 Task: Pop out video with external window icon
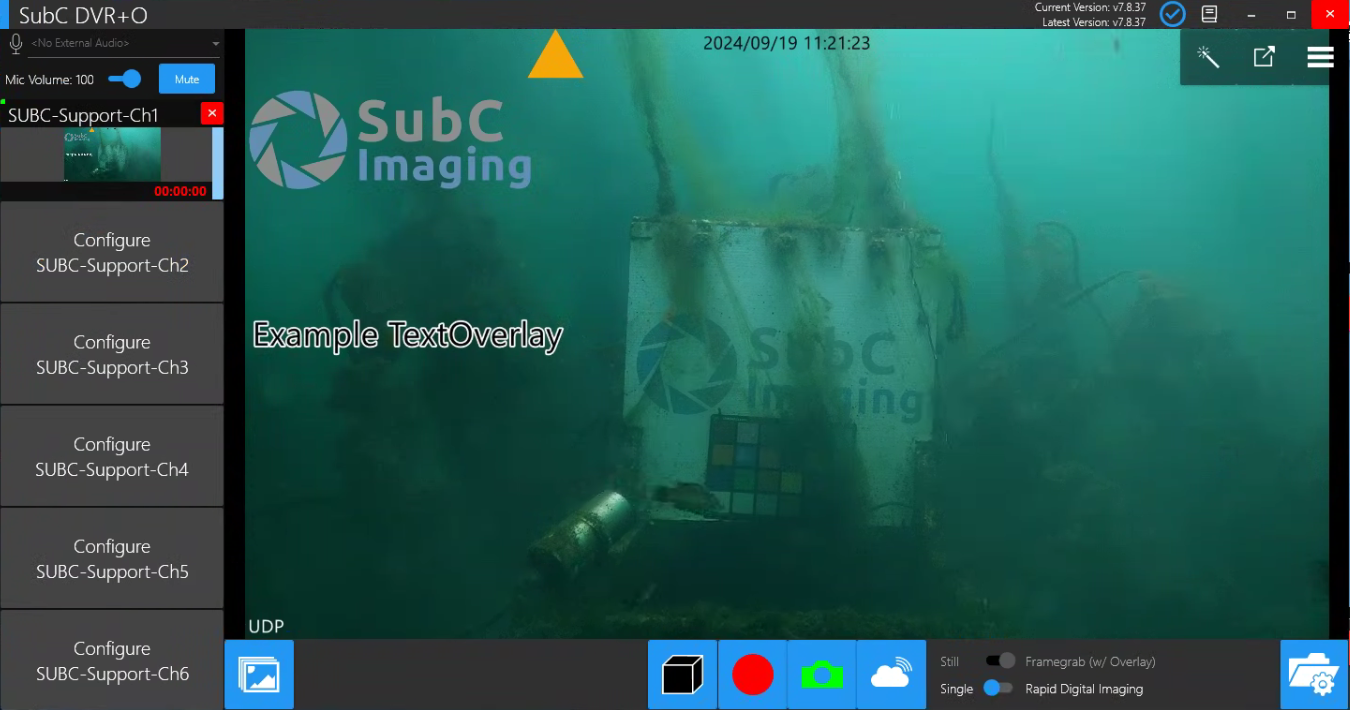[1264, 57]
